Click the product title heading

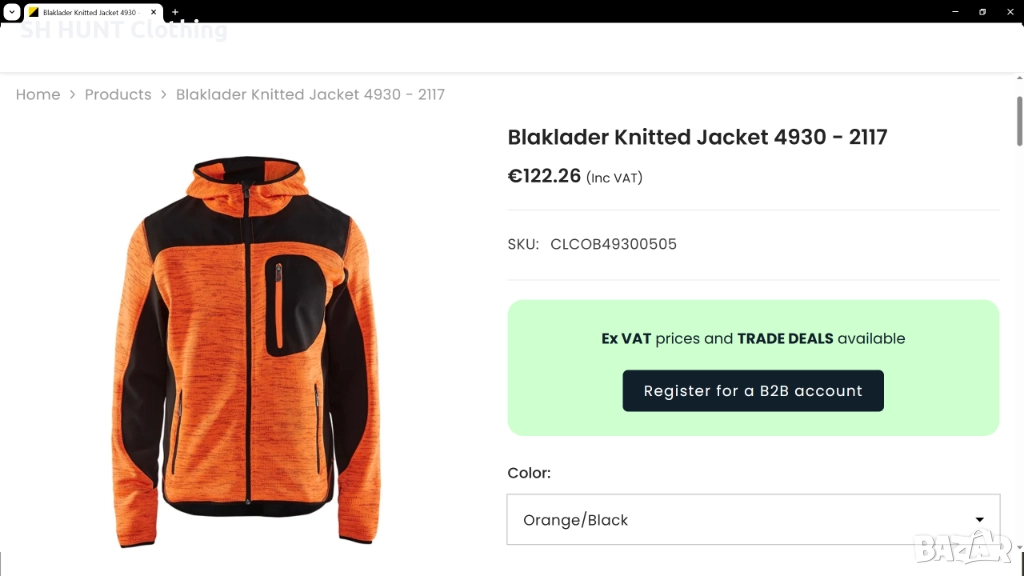[x=697, y=137]
